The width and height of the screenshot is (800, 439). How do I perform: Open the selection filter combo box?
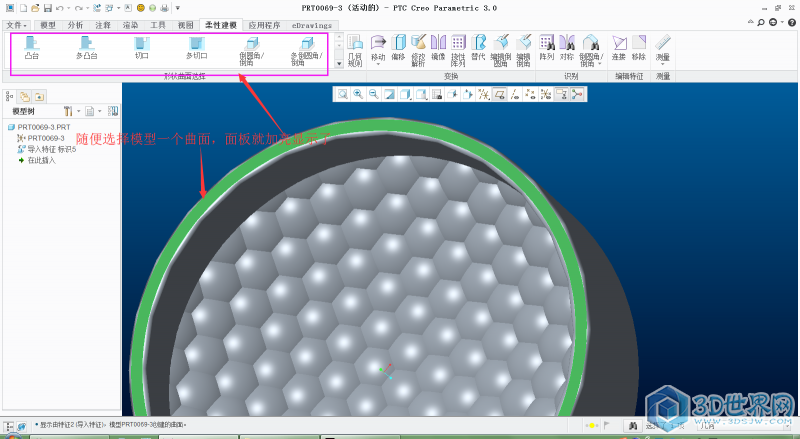(745, 425)
